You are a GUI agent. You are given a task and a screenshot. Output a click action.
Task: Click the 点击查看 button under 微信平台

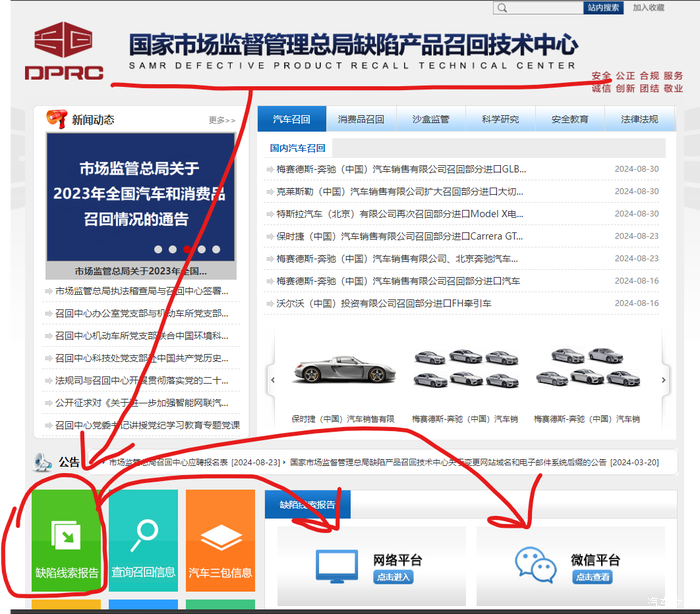(x=592, y=577)
